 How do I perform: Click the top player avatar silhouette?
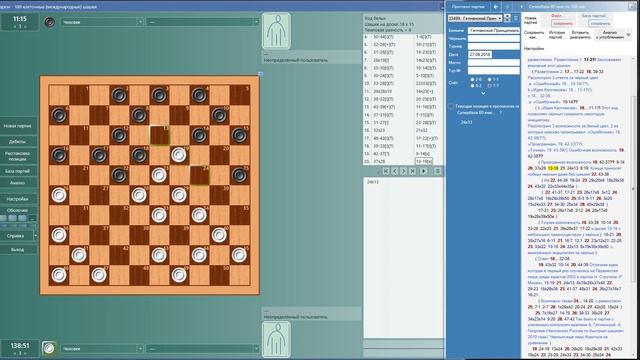tap(276, 31)
